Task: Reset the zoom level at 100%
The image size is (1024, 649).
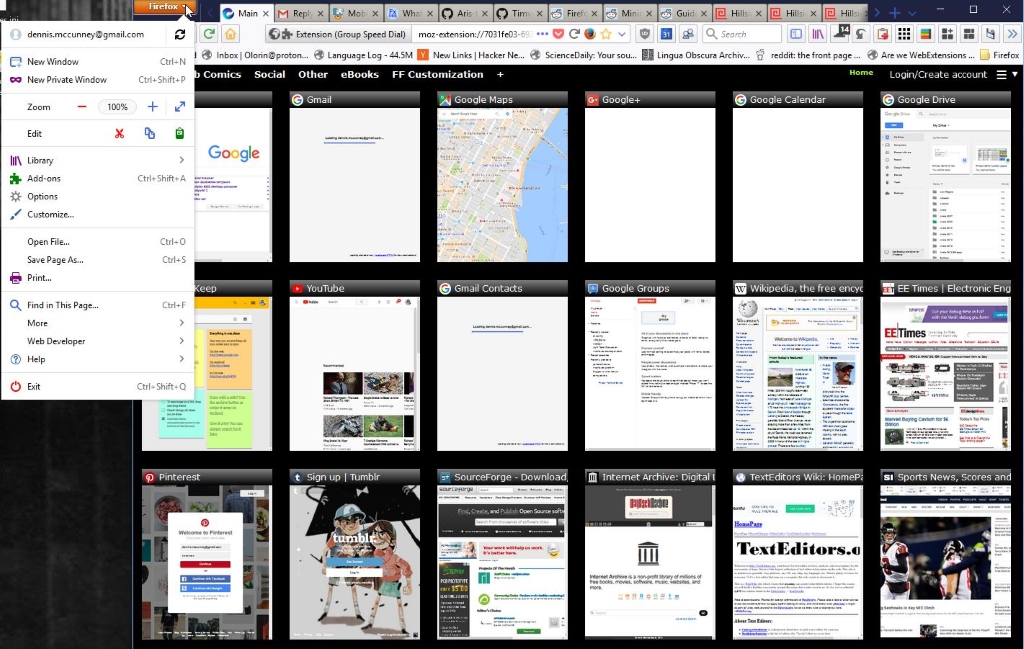Action: tap(118, 106)
